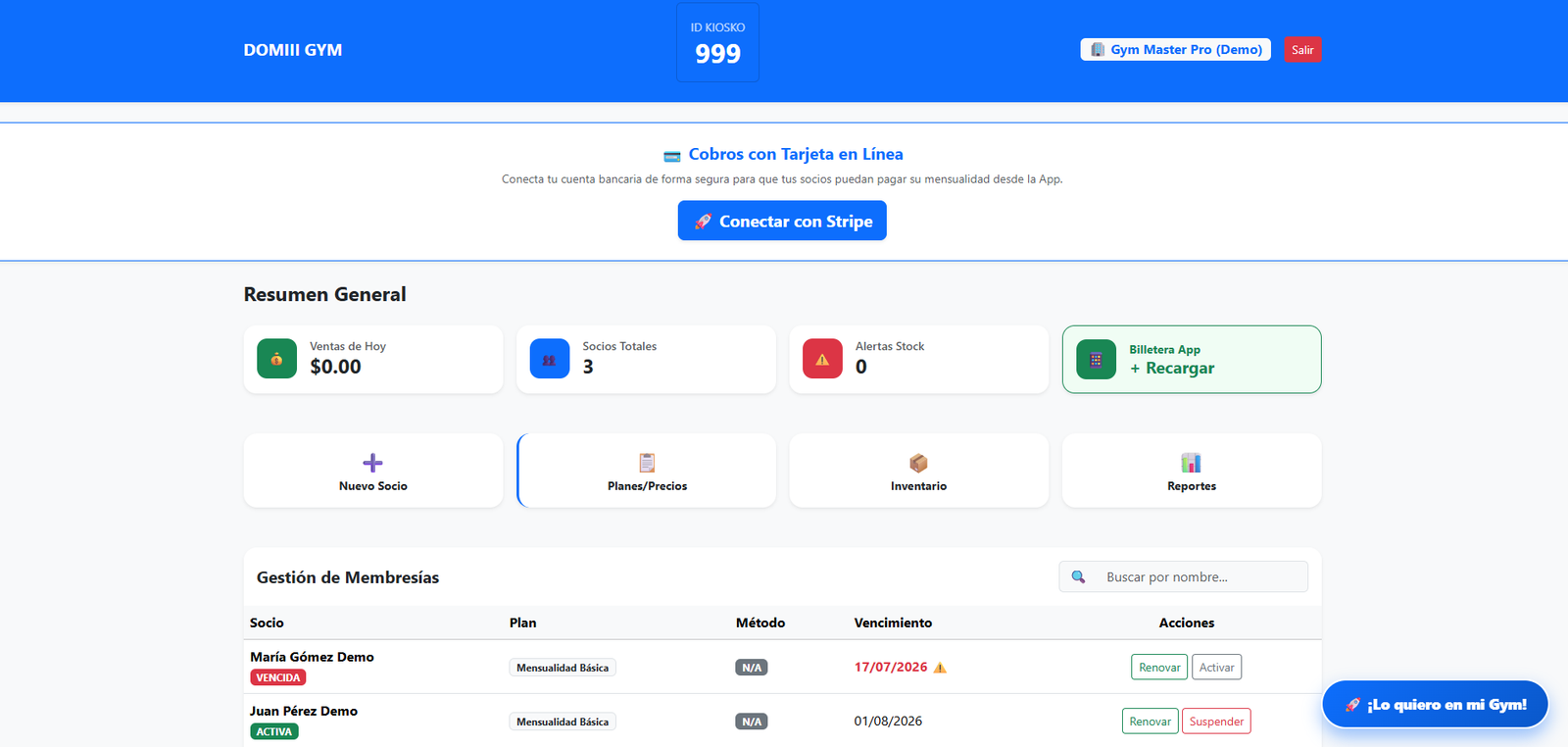Click the warning triangle next to 17/07/2026
This screenshot has height=747, width=1568.
(940, 668)
